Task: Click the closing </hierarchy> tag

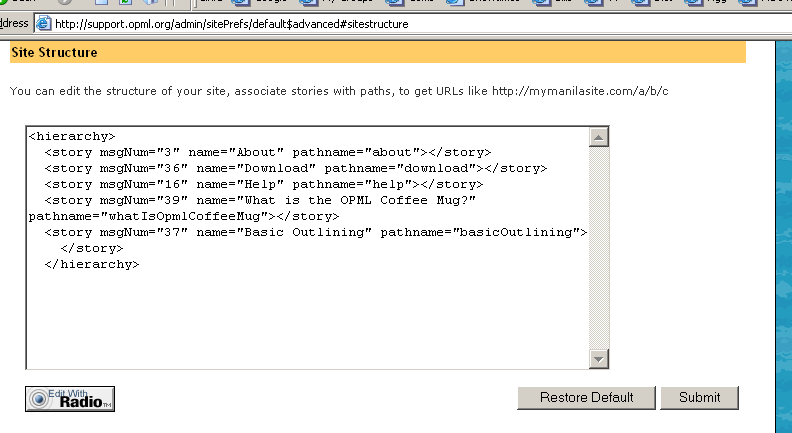Action: pyautogui.click(x=91, y=264)
